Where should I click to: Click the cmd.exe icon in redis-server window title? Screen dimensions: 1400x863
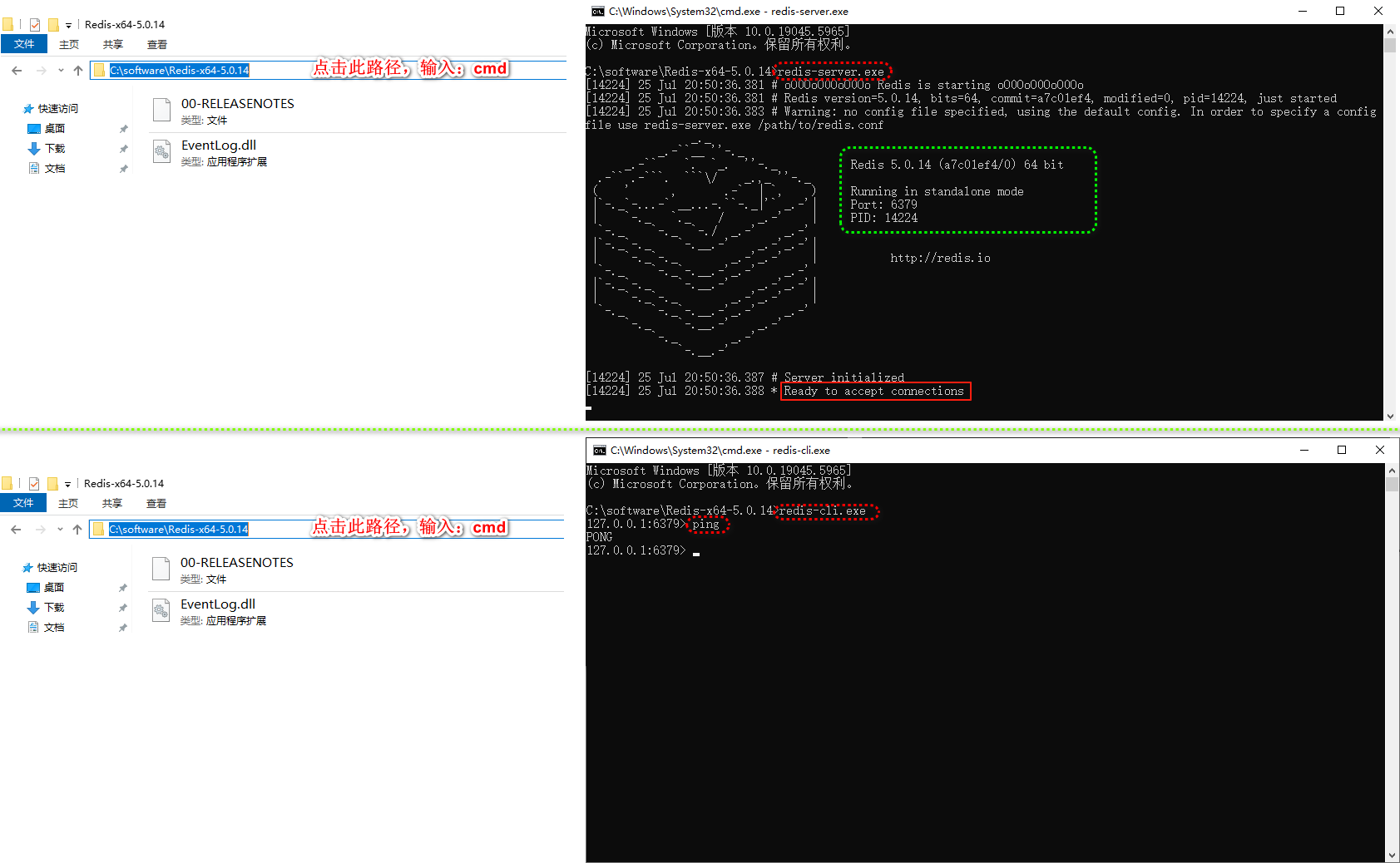597,11
